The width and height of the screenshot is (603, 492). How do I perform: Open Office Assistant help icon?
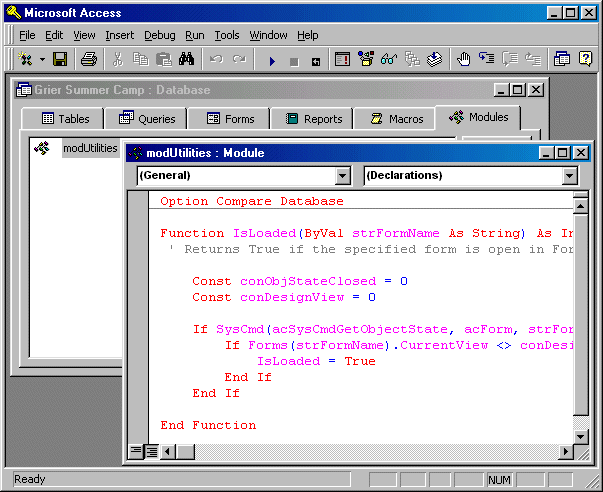585,59
